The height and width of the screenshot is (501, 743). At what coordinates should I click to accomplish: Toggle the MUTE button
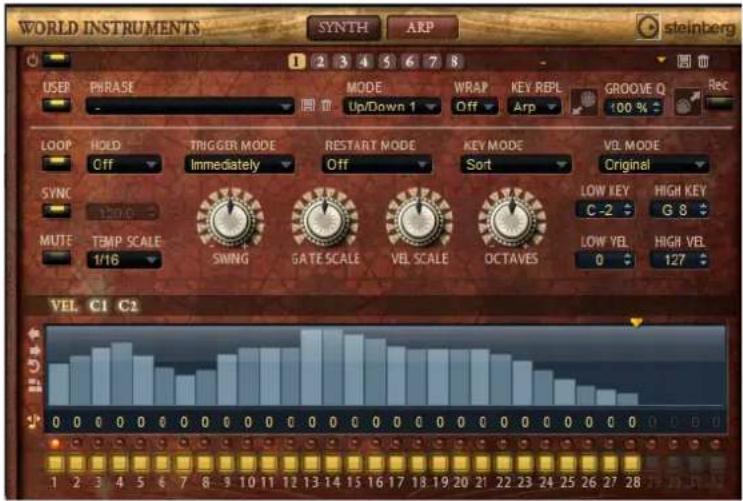tap(56, 258)
